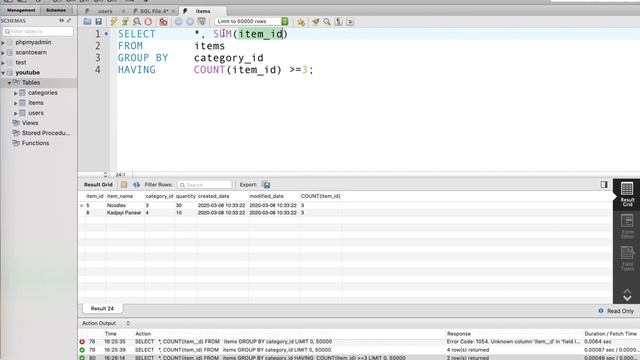Select the Noodles cell in results
Image resolution: width=640 pixels, height=360 pixels.
click(x=116, y=206)
